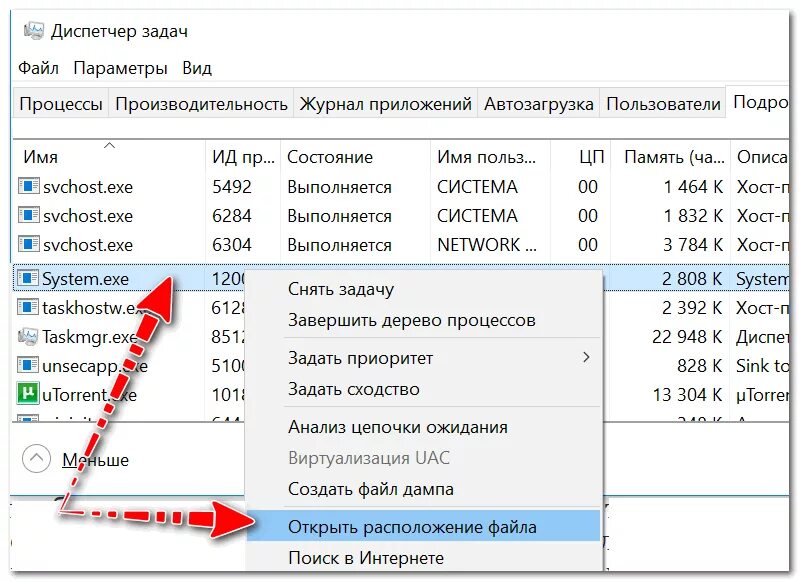Click the green uTorrent.exe icon

pyautogui.click(x=28, y=393)
